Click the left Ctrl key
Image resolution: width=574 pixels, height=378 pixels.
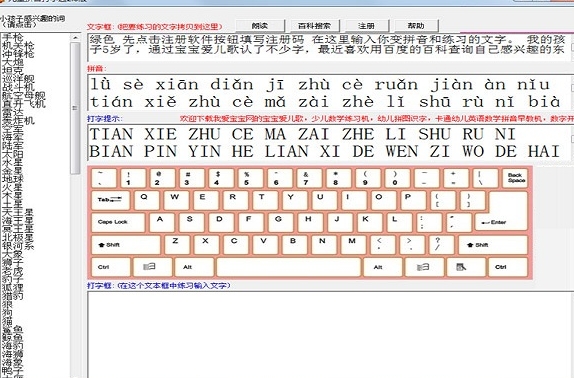point(111,267)
